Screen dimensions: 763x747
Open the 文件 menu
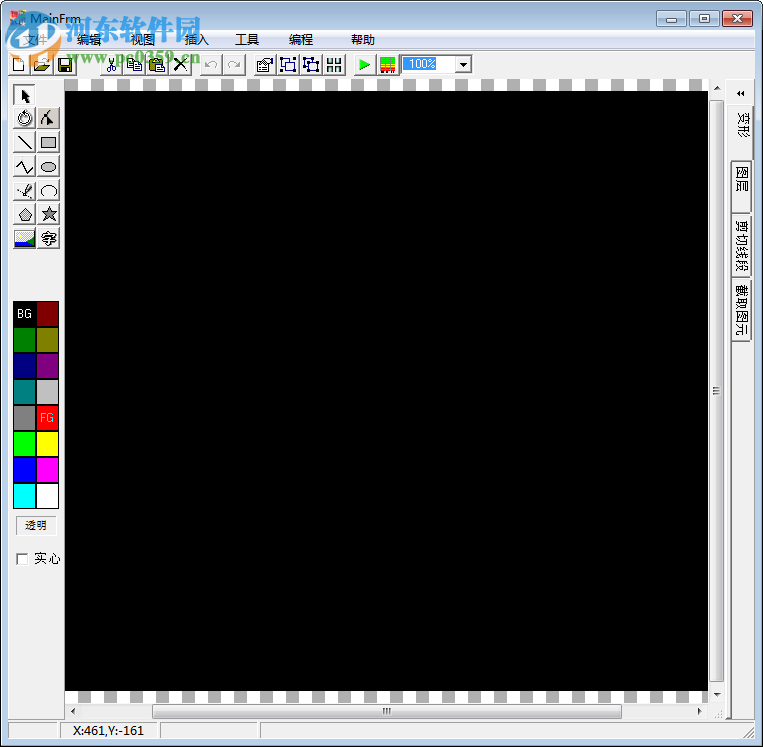pos(35,40)
